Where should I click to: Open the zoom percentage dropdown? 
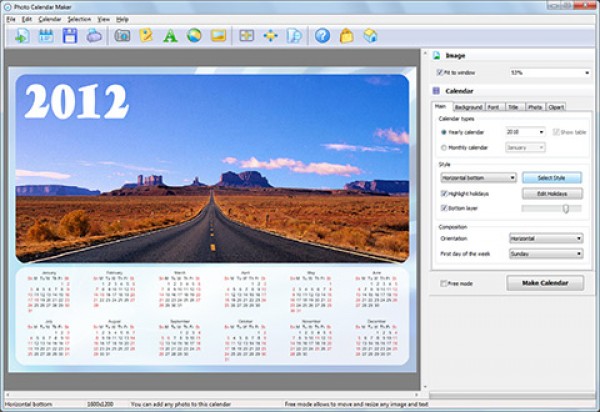549,73
